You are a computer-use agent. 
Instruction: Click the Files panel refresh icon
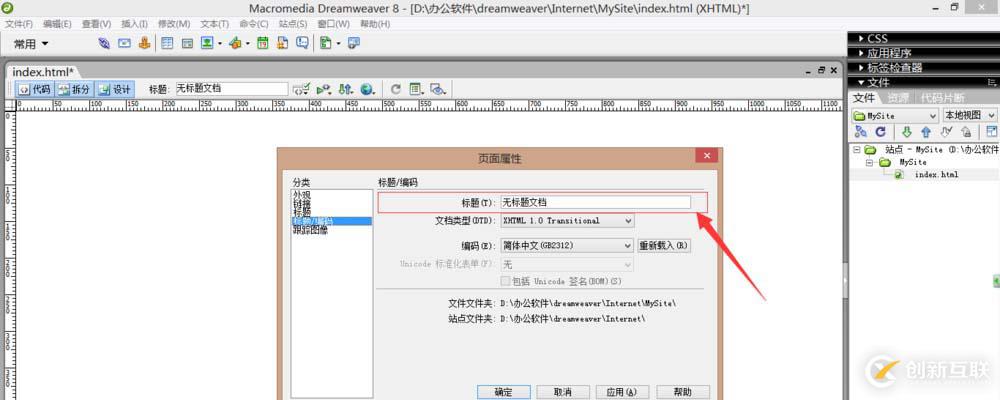[x=880, y=131]
